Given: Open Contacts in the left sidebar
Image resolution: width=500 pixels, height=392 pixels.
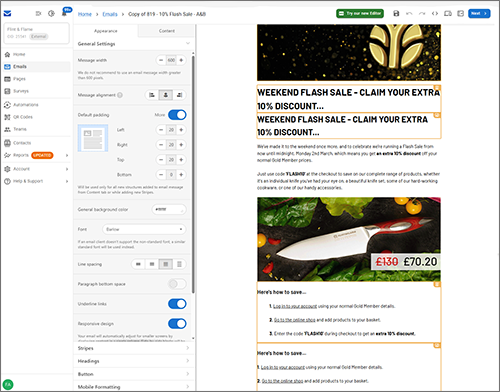Looking at the screenshot, I should [37, 143].
